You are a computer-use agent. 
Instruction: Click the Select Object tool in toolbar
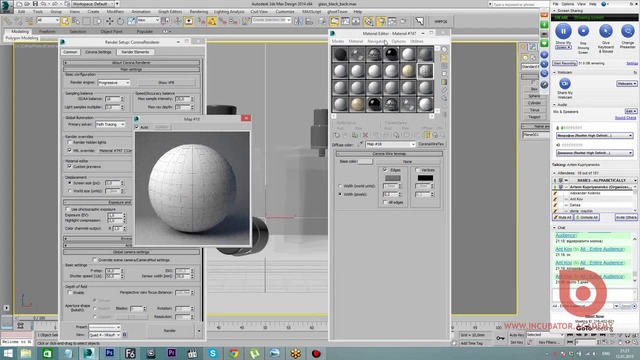(65, 21)
